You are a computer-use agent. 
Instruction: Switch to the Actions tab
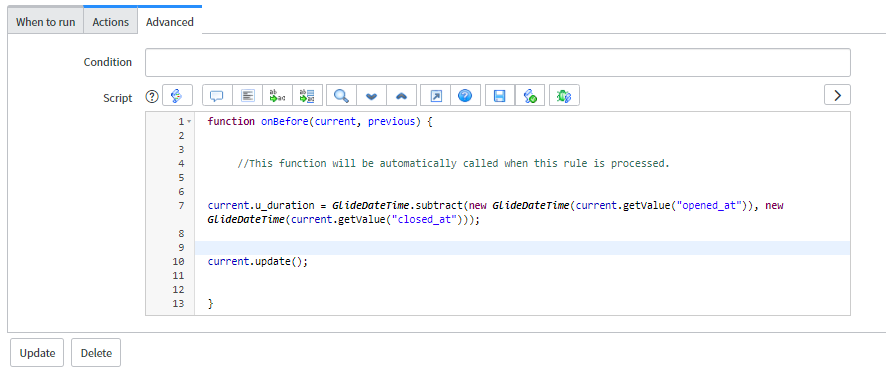[111, 22]
